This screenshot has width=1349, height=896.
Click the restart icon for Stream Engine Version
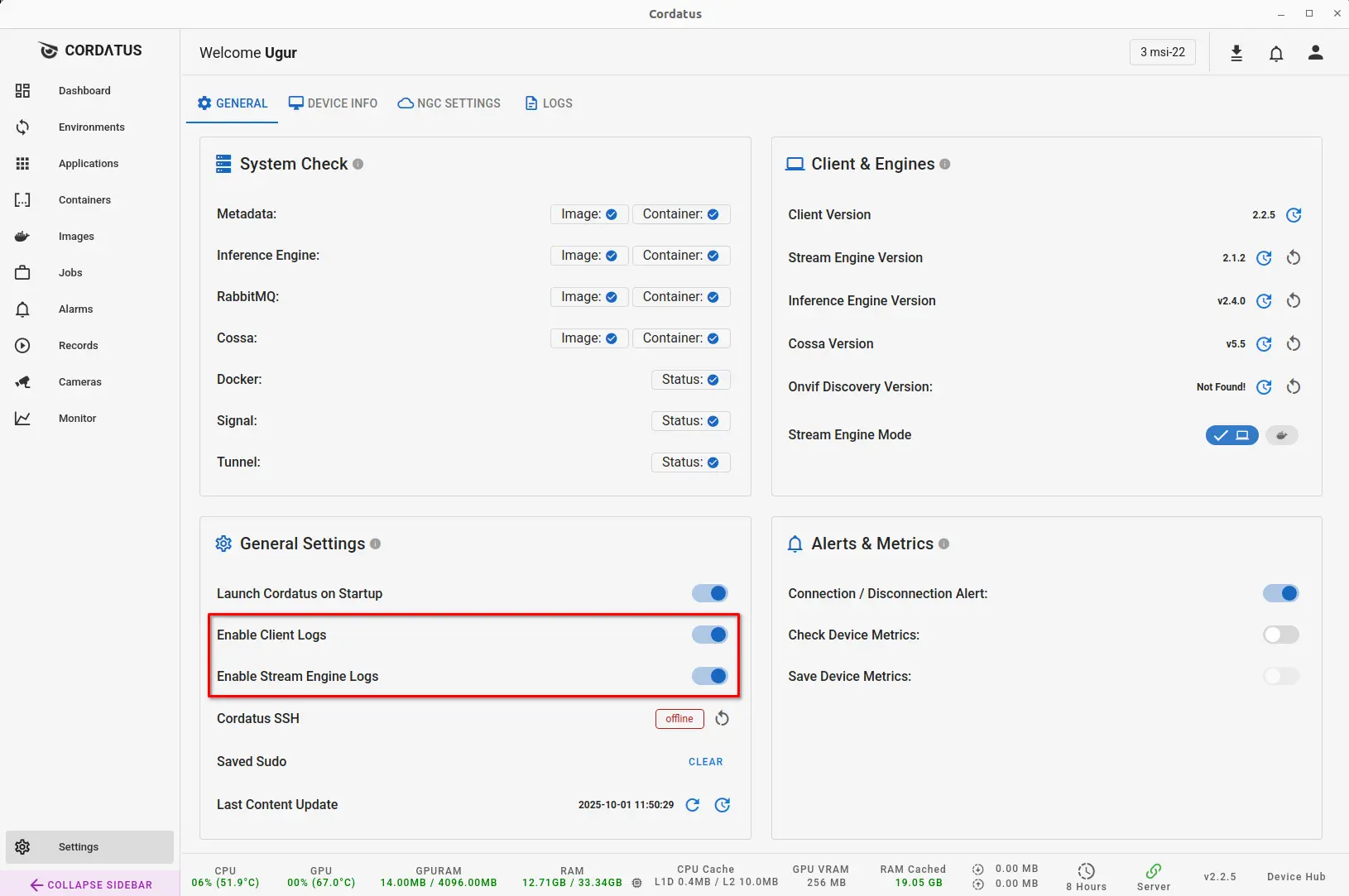coord(1294,258)
